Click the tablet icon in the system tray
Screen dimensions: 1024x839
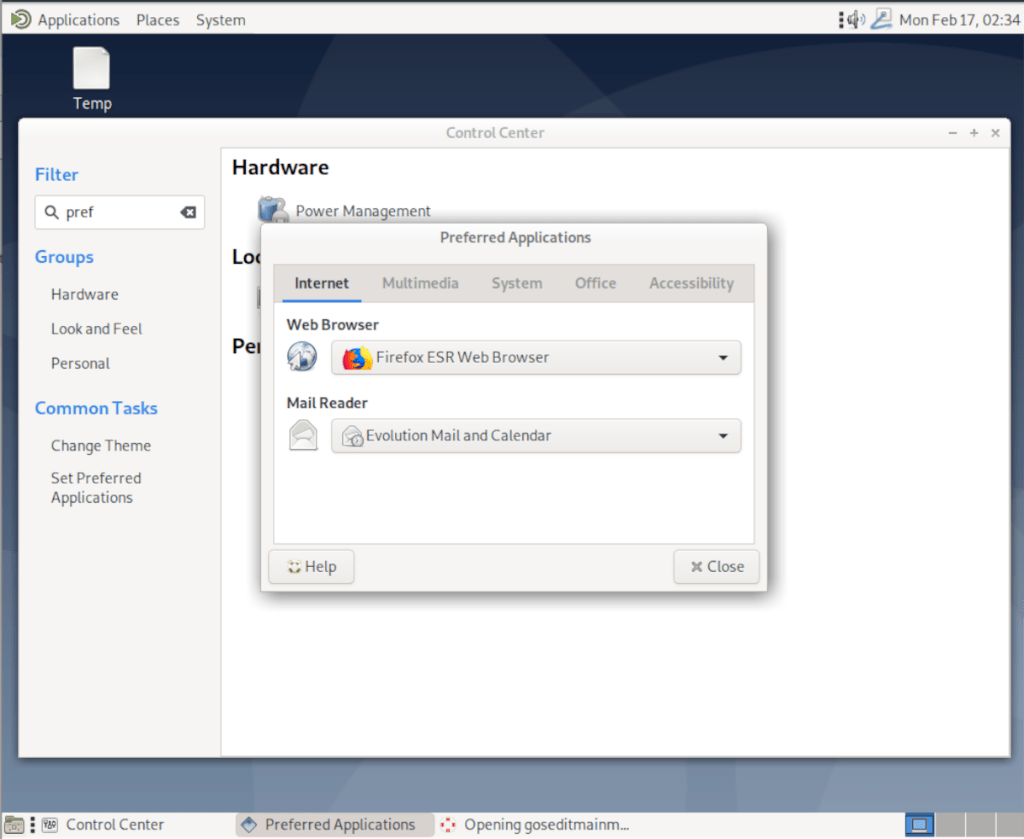pyautogui.click(x=881, y=18)
